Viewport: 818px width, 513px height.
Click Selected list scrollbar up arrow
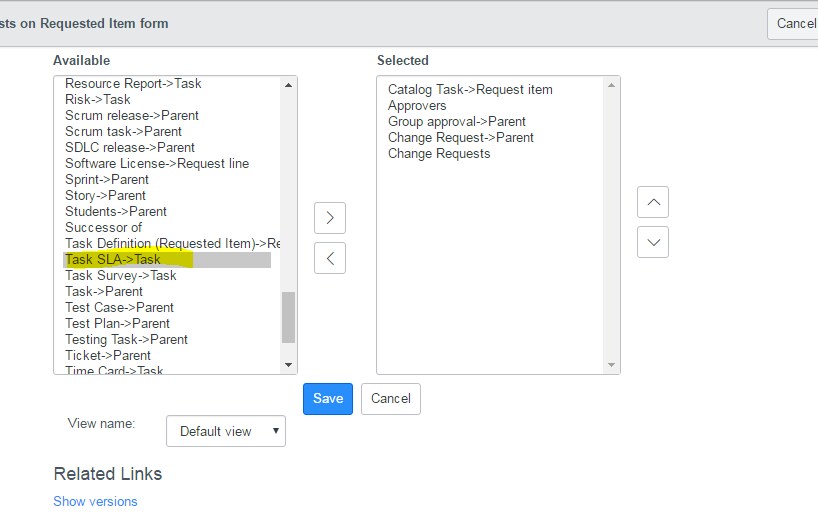[x=611, y=85]
